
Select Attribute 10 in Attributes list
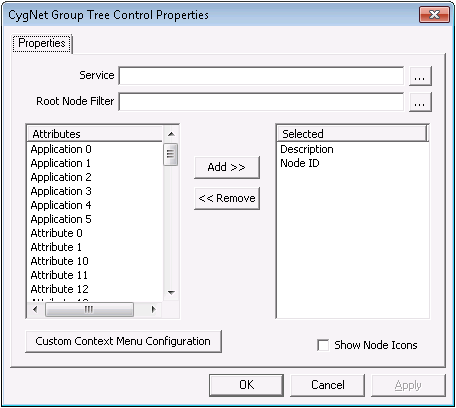coord(60,261)
